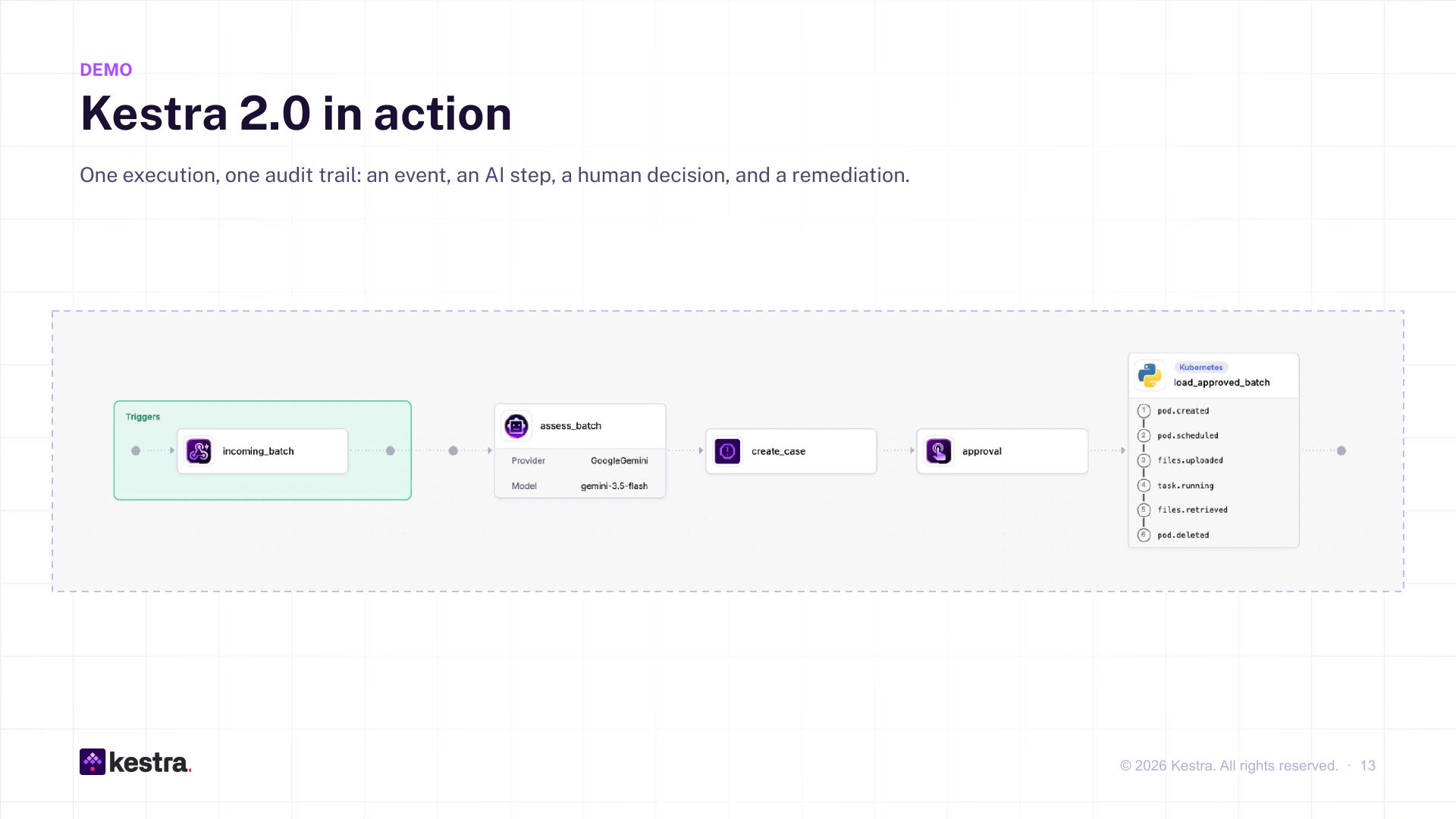This screenshot has height=819, width=1456.
Task: Click the files.uploaded log entry
Action: tap(1190, 460)
